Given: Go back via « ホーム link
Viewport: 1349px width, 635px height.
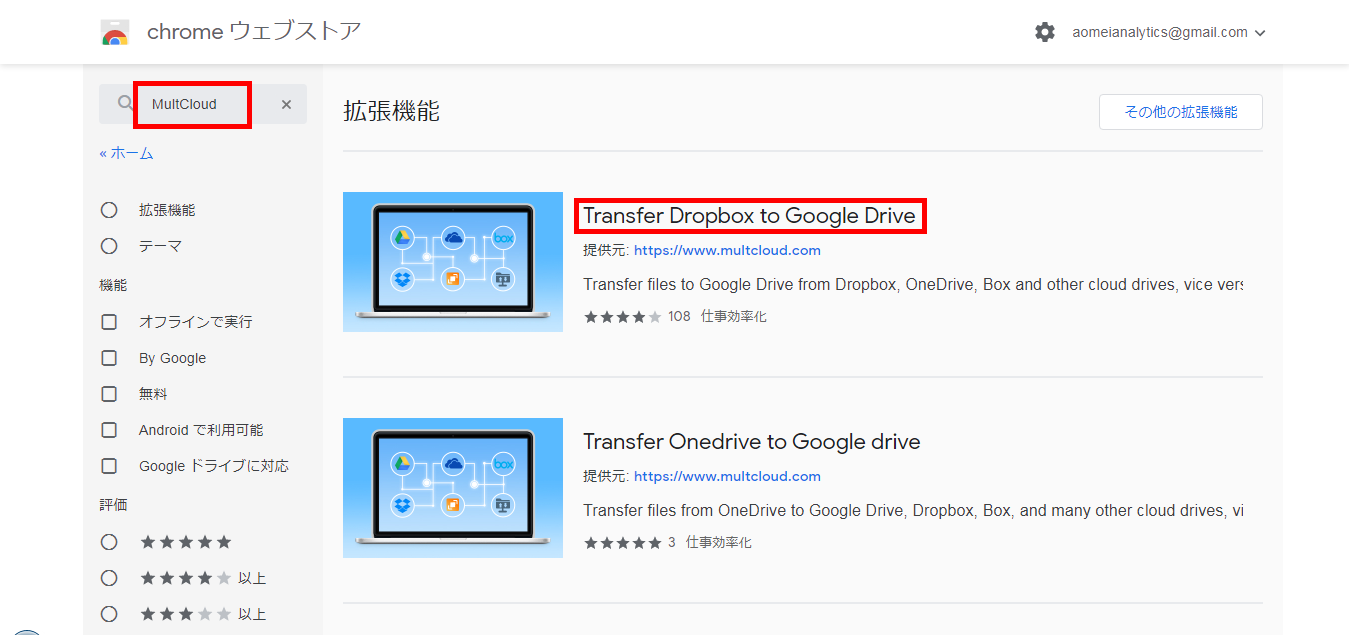Looking at the screenshot, I should click(126, 153).
